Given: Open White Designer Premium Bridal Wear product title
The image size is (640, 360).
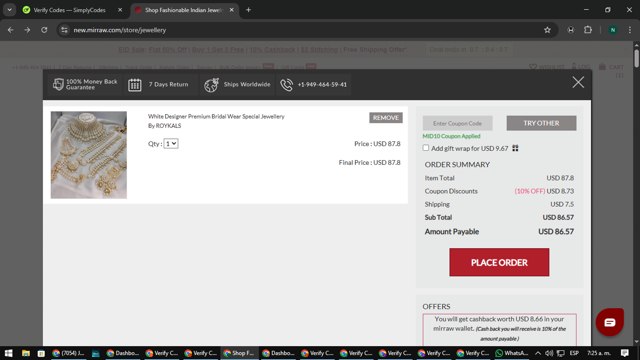Looking at the screenshot, I should [216, 116].
